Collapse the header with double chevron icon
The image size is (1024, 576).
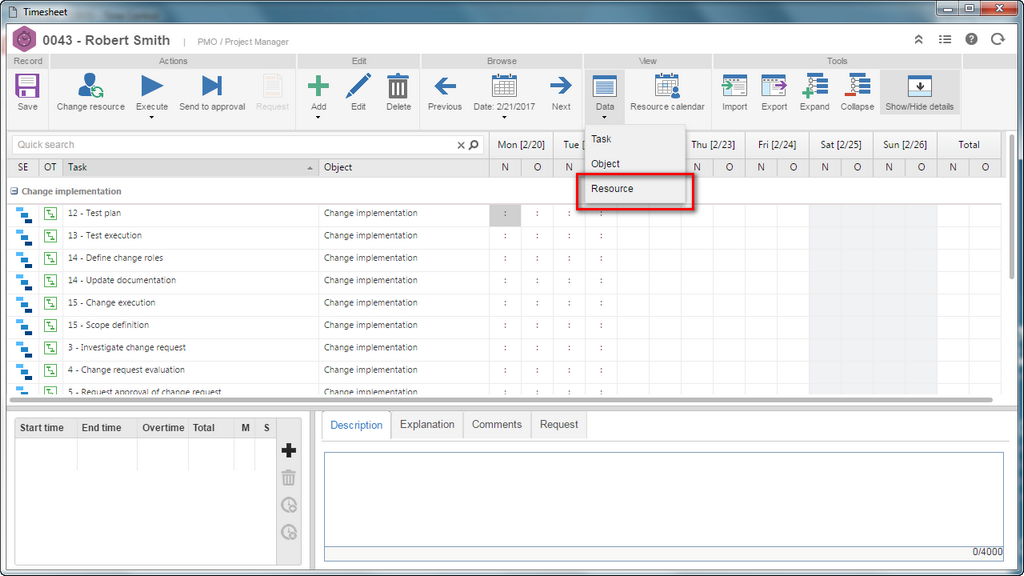[x=918, y=39]
